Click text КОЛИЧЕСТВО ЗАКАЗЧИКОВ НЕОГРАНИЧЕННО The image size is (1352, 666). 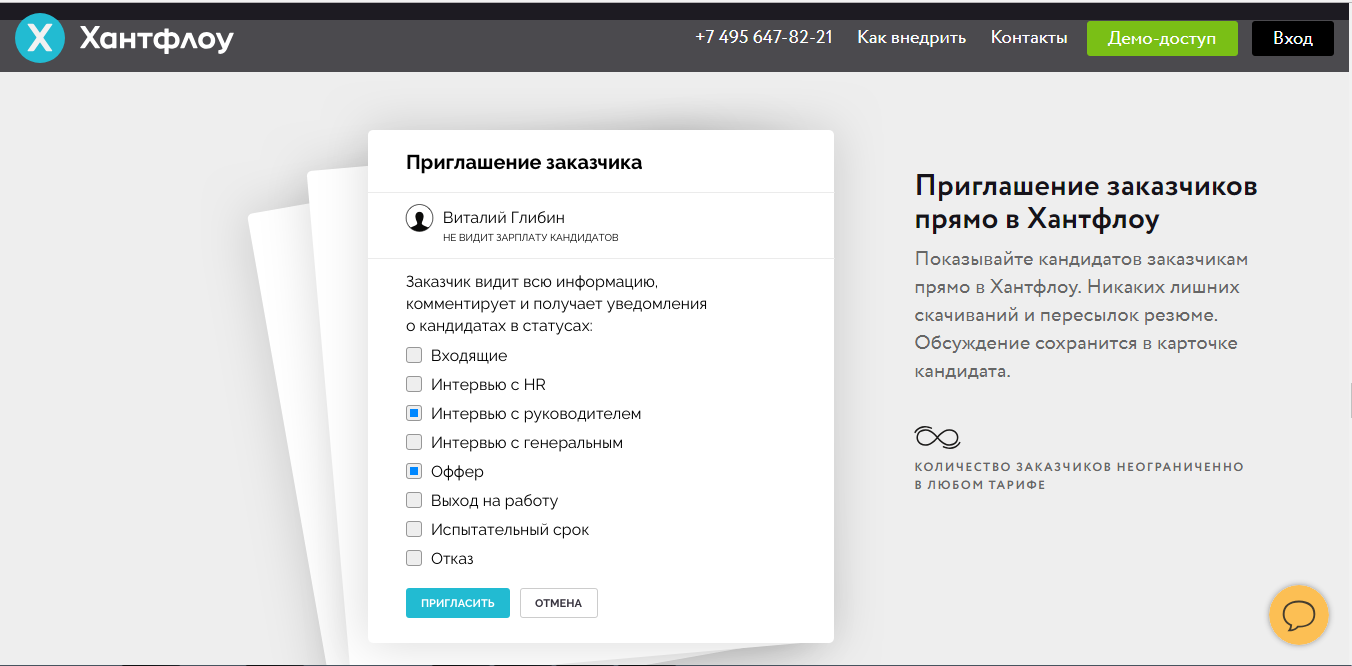pos(1079,467)
